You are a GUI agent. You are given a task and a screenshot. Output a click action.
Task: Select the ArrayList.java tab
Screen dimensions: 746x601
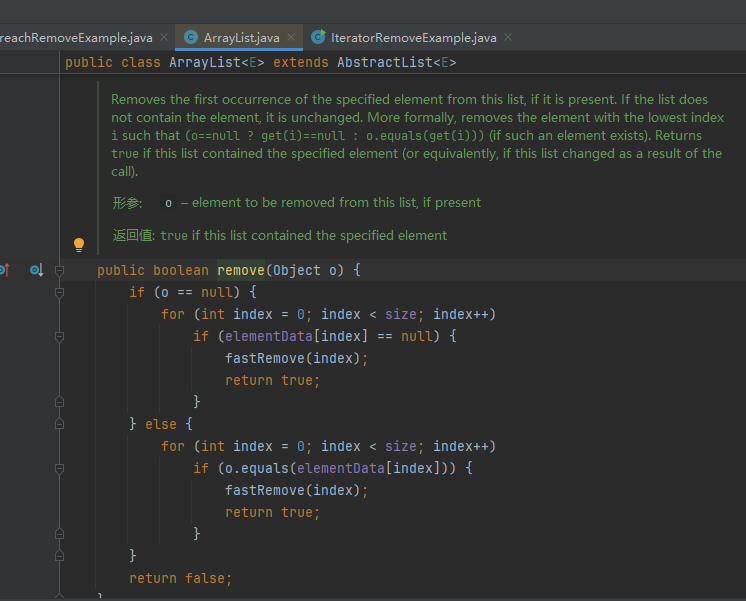click(x=241, y=38)
